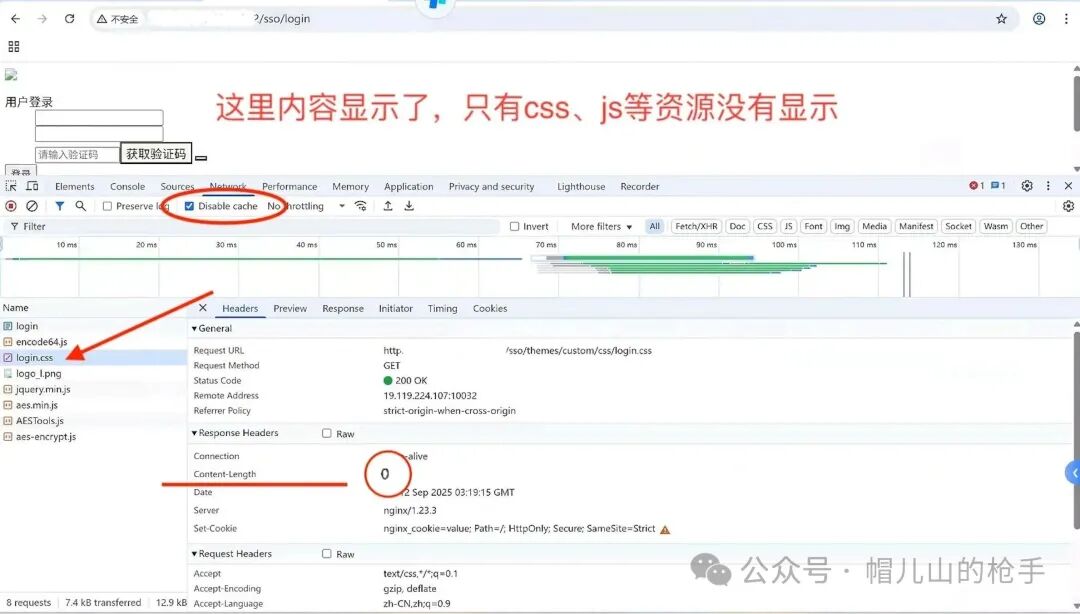This screenshot has height=614, width=1080.
Task: Go back with the browser back arrow
Action: (15, 19)
